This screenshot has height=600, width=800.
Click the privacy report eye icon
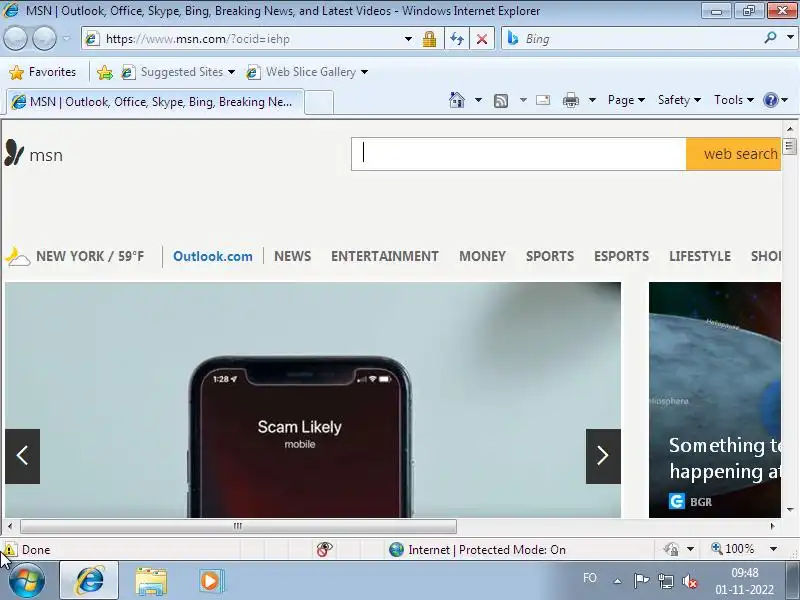coord(324,549)
